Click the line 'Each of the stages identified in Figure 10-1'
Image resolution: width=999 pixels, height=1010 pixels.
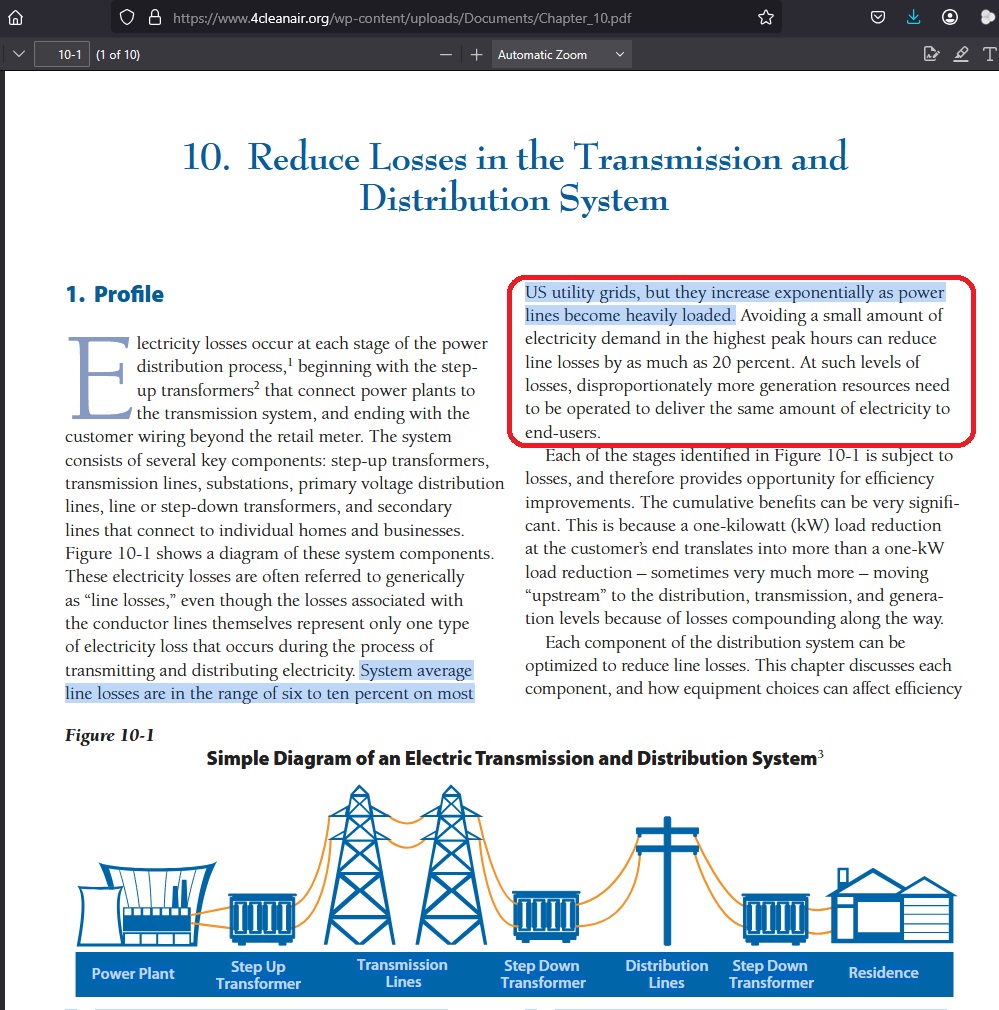point(749,455)
